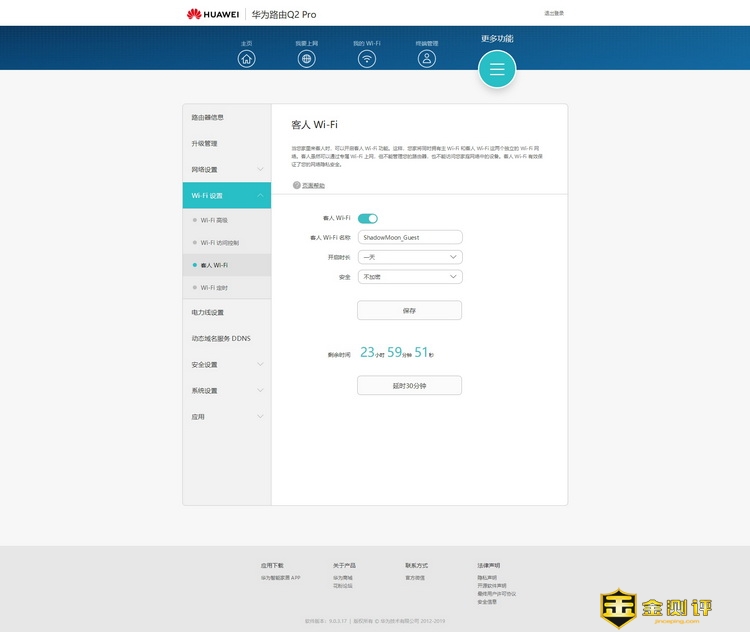
Task: Click the 页面帮助 question mark icon
Action: [x=297, y=185]
